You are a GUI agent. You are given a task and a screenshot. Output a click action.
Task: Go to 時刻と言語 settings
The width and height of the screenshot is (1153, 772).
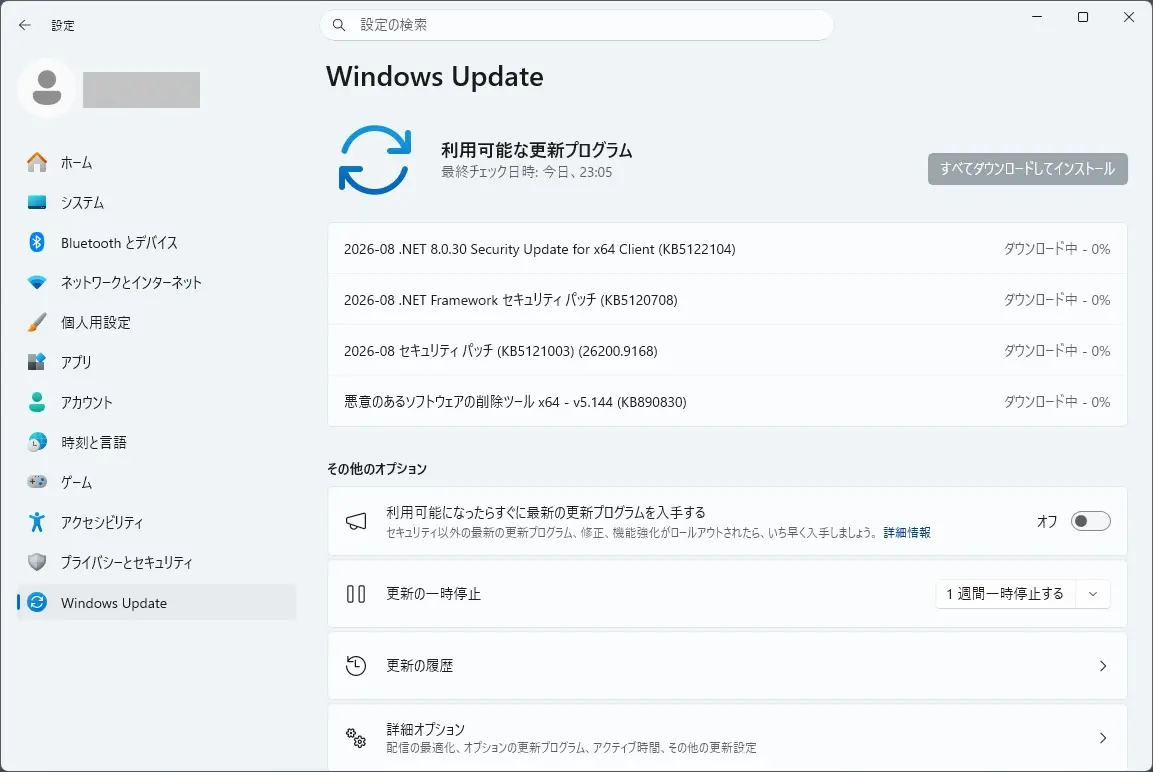tap(156, 442)
